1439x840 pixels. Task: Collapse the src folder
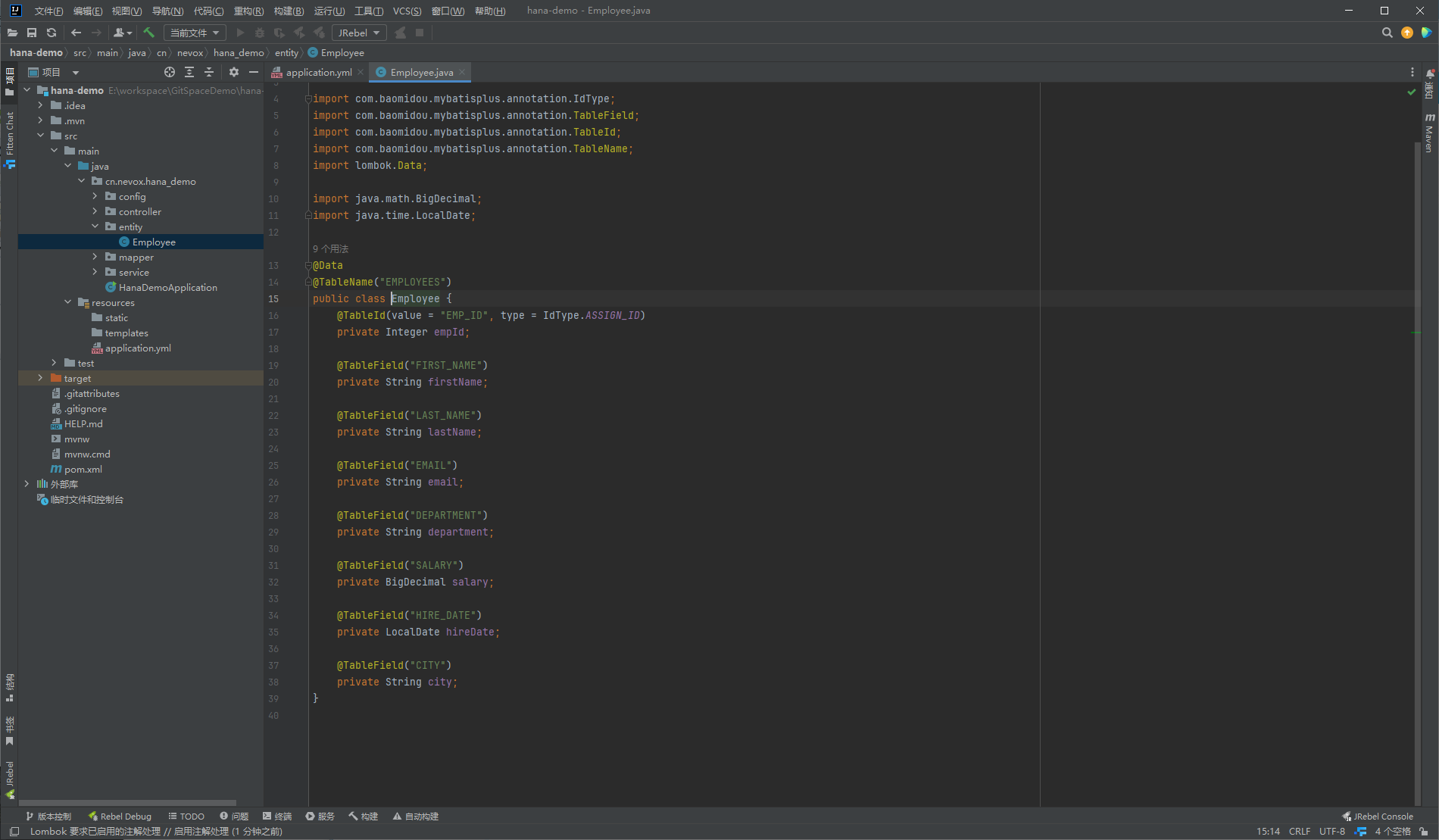coord(40,136)
